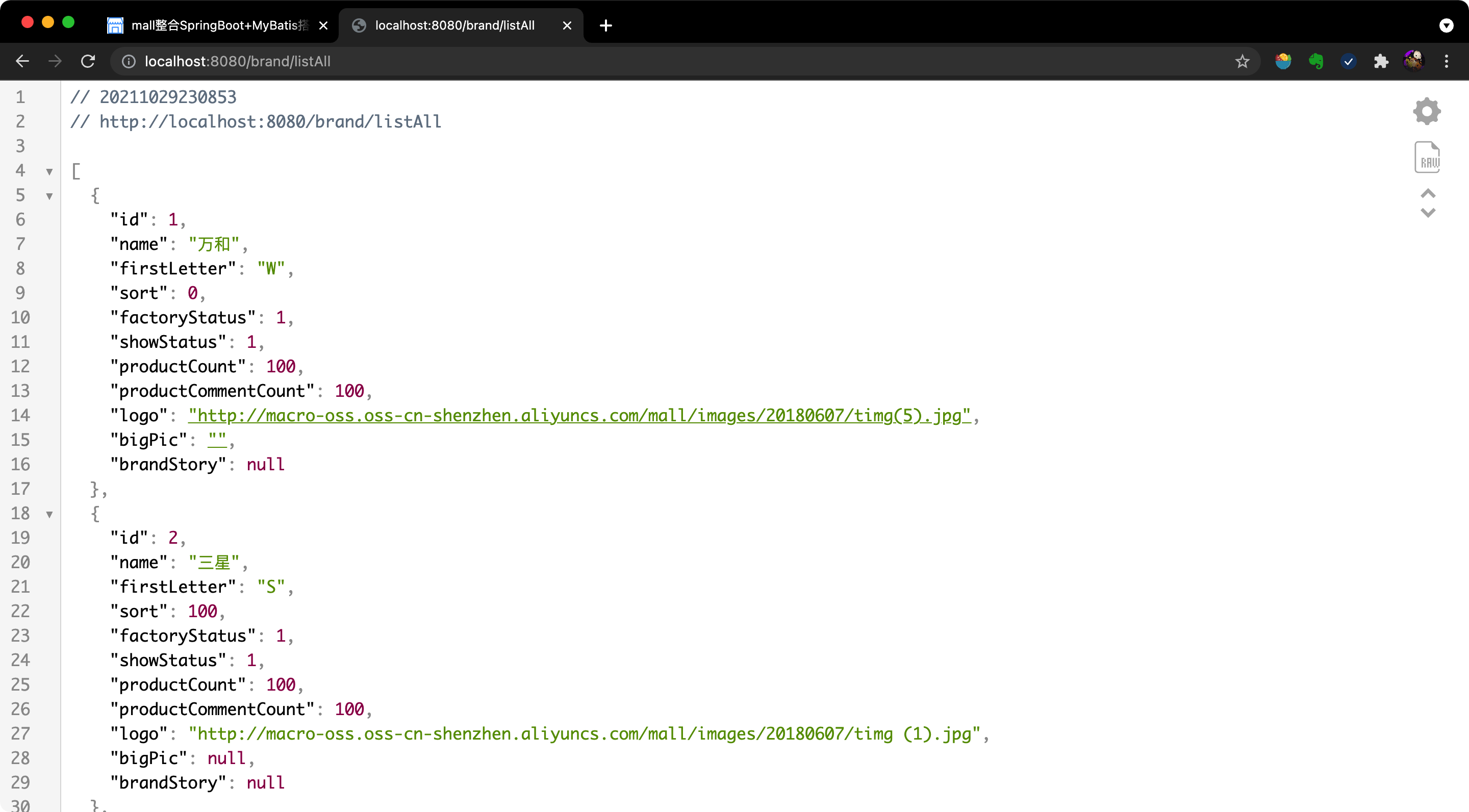Image resolution: width=1469 pixels, height=812 pixels.
Task: Close the mall SpringBoot+MyBatis tab
Action: pos(323,25)
